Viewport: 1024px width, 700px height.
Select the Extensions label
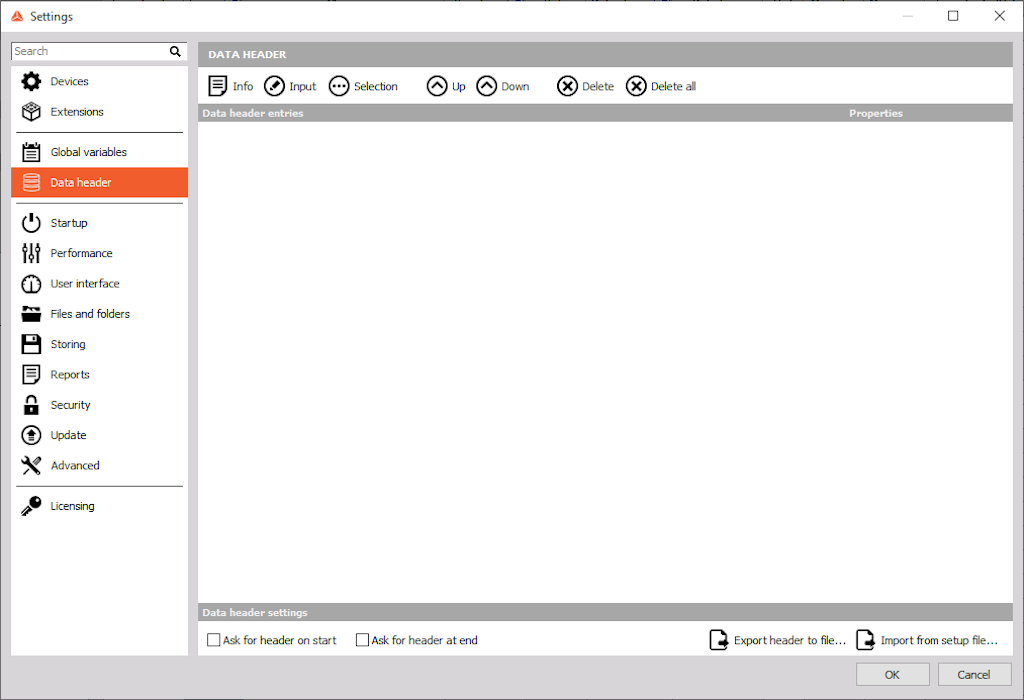[x=77, y=112]
